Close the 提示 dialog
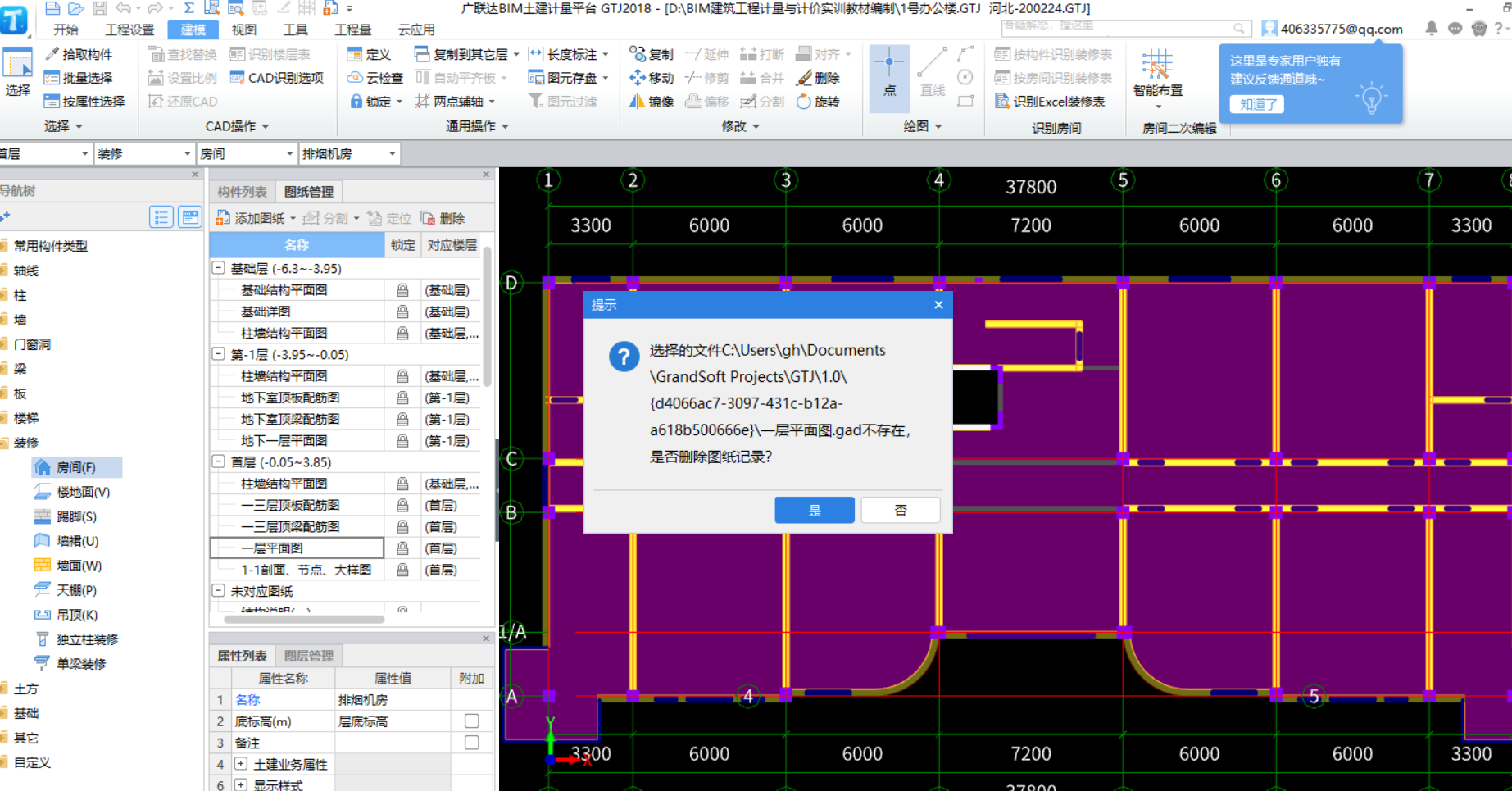 click(938, 305)
